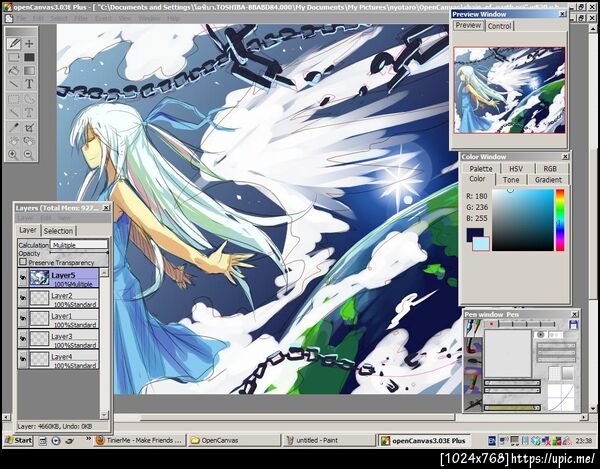Open the Preview tab in Preview Window
The width and height of the screenshot is (600, 469).
468,25
